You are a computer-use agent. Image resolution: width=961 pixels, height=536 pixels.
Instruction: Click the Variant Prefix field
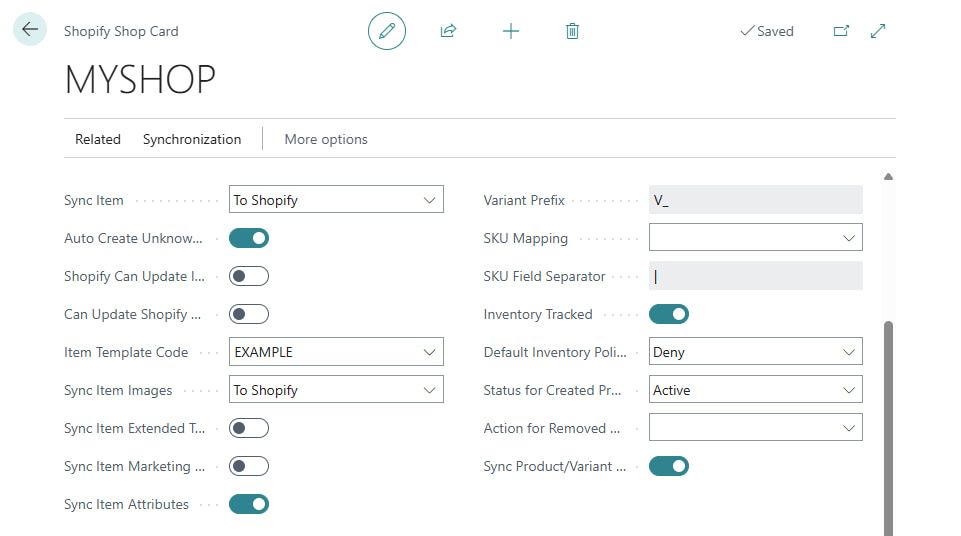pyautogui.click(x=756, y=200)
